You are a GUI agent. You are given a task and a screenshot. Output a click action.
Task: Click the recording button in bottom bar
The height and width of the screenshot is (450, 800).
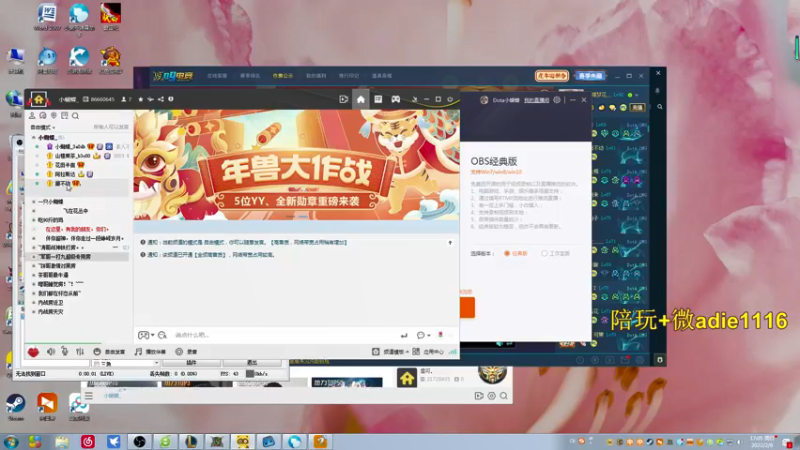(186, 352)
